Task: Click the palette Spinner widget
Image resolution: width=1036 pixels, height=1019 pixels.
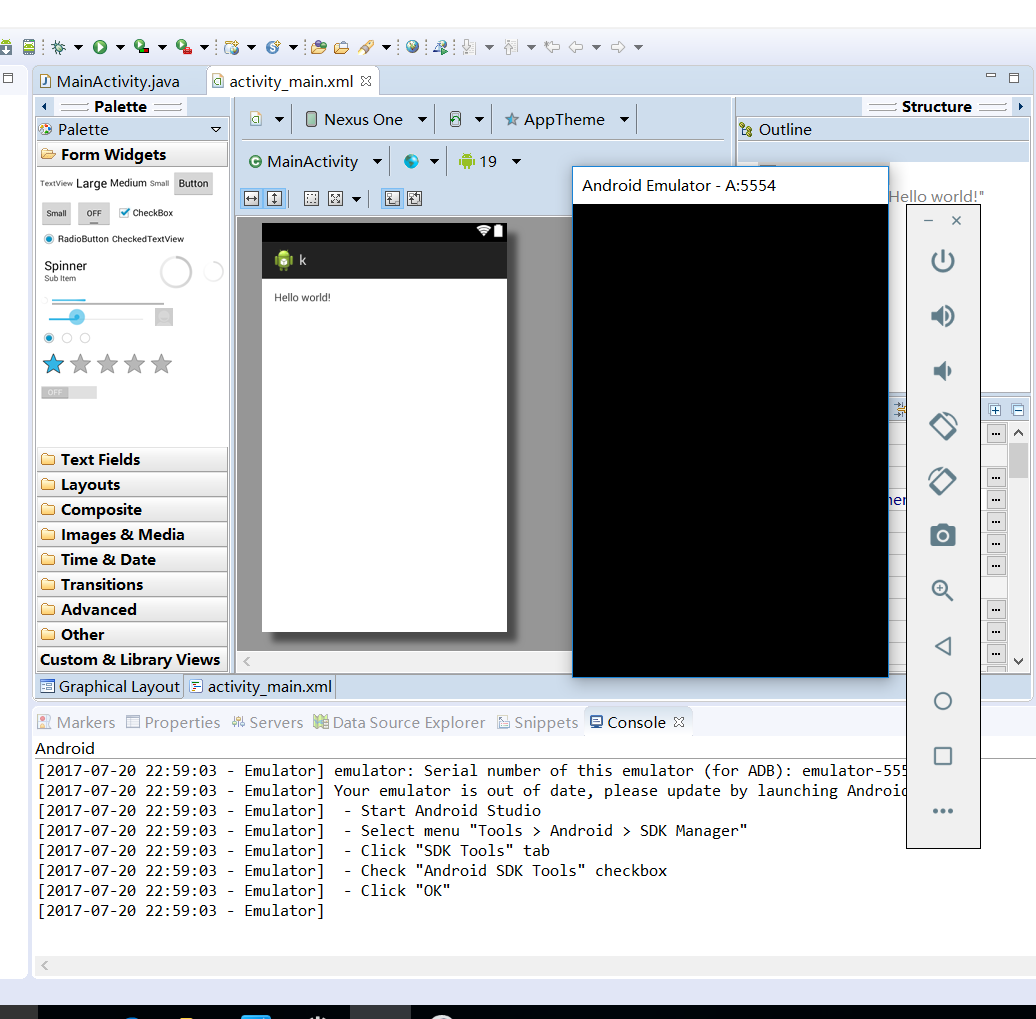Action: [x=65, y=270]
